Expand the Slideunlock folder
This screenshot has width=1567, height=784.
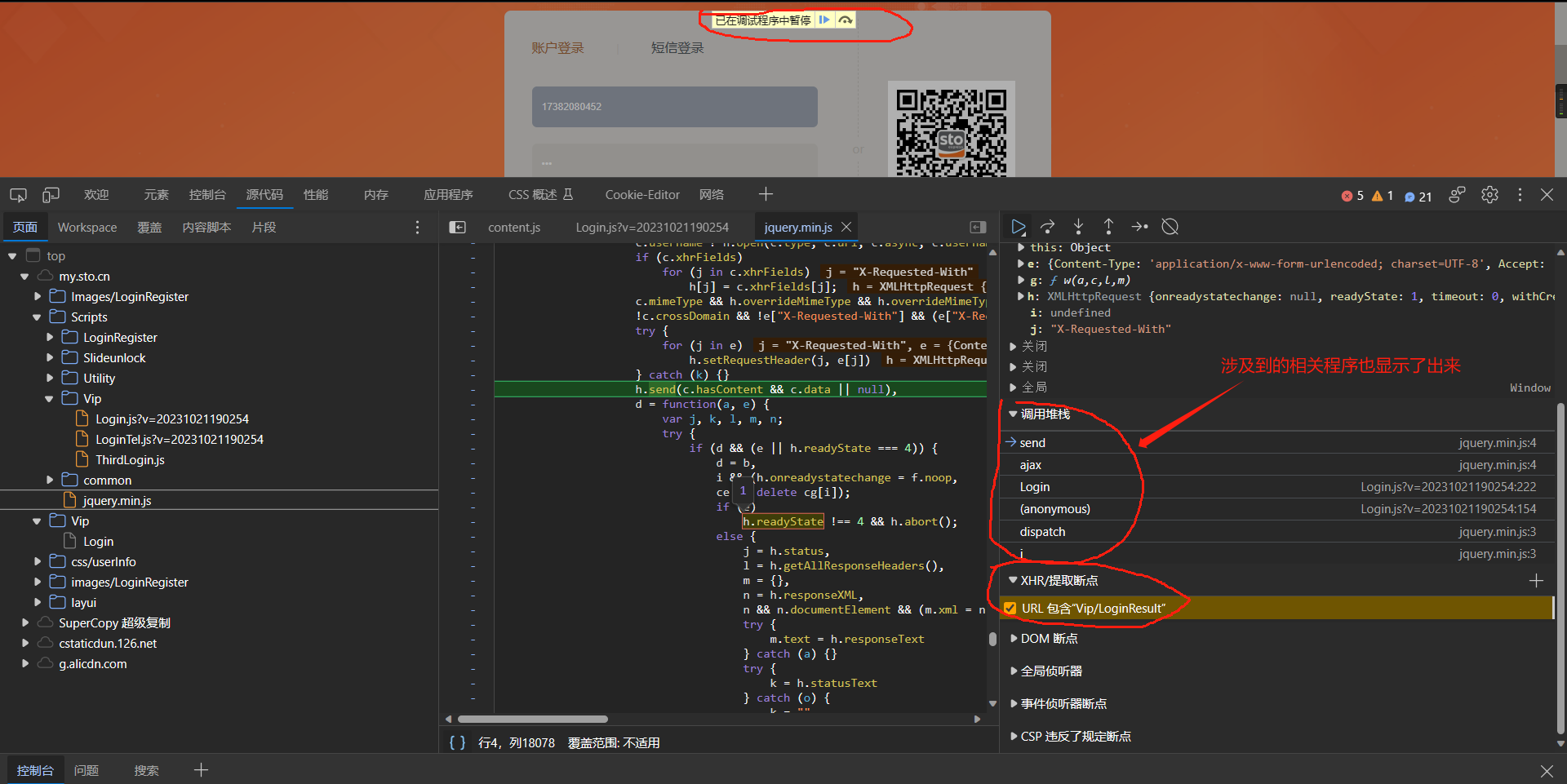(49, 358)
